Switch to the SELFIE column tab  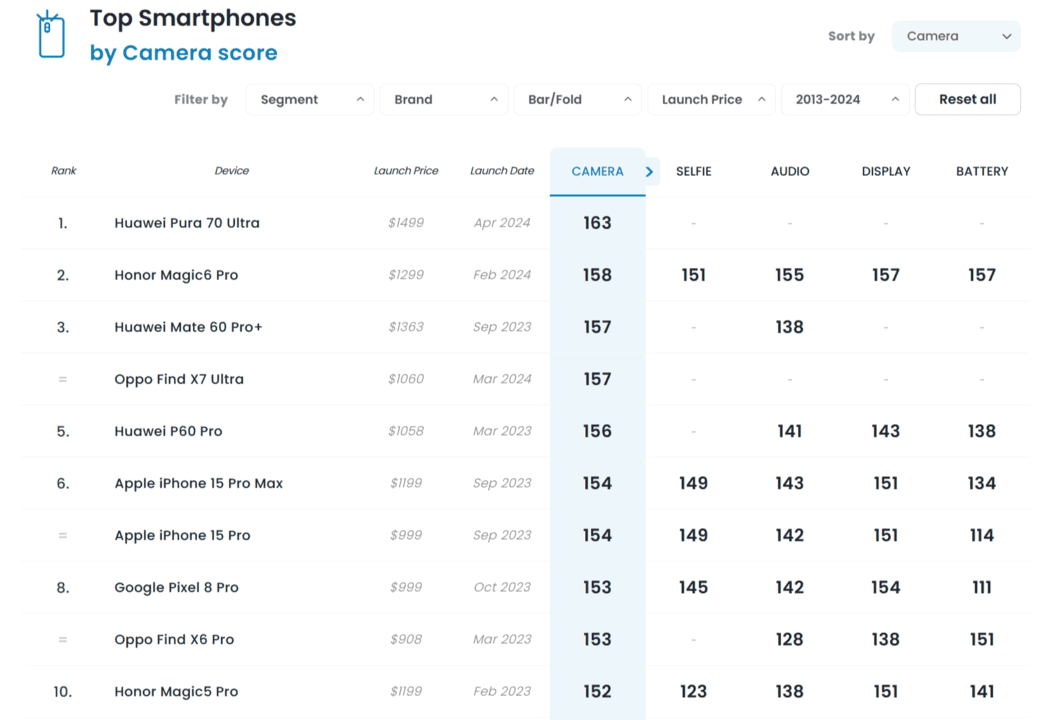pos(693,172)
